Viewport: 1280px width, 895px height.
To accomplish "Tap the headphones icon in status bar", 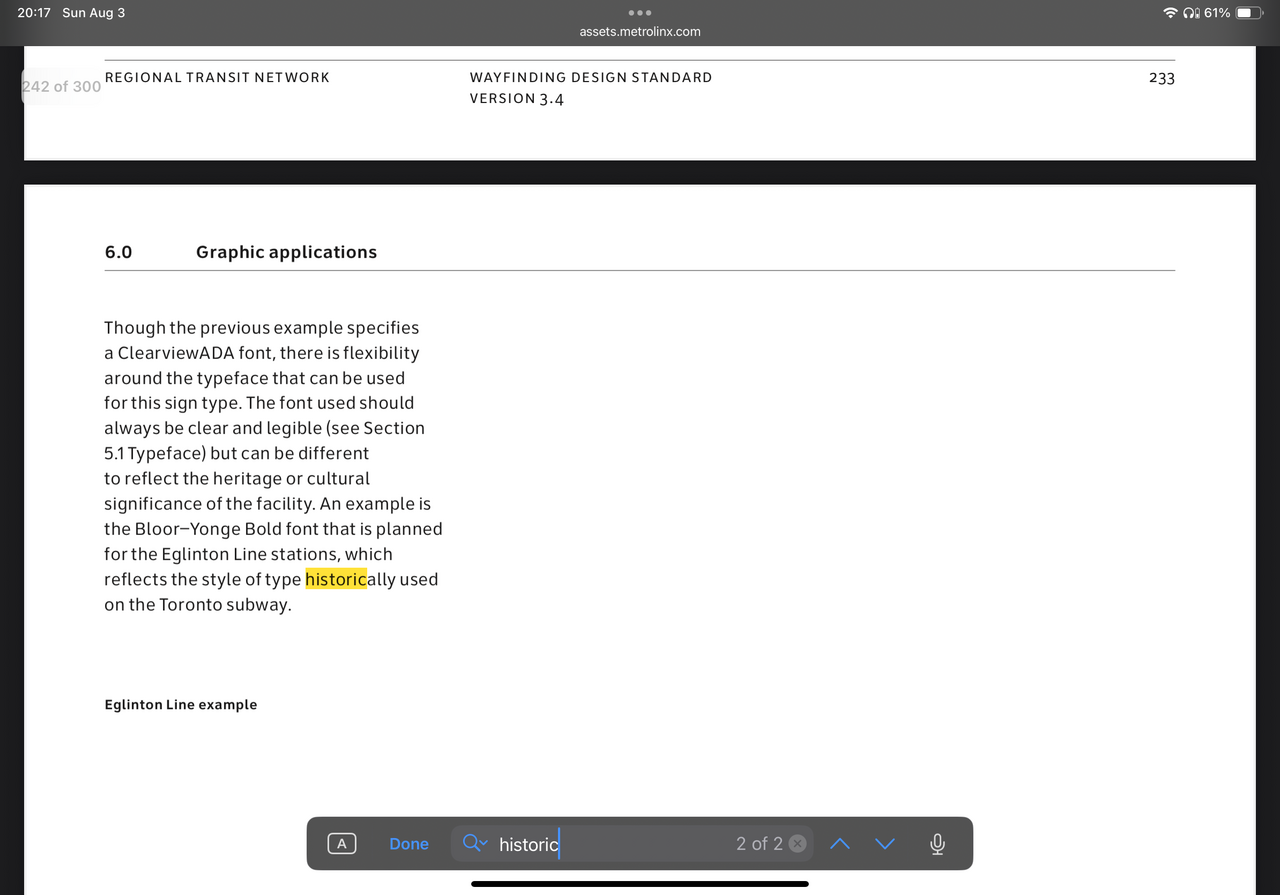I will tap(1190, 13).
